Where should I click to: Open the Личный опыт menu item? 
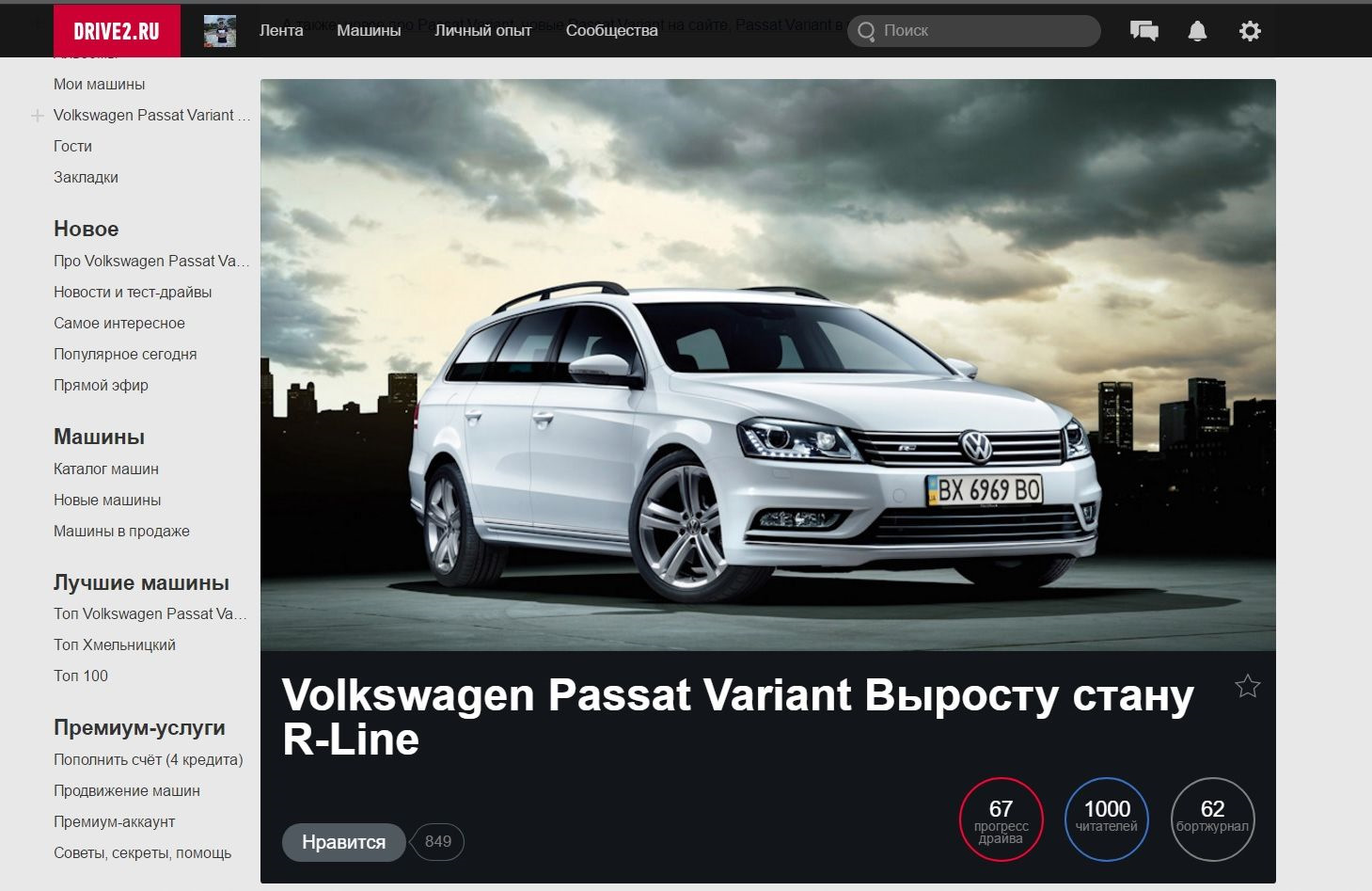pos(483,30)
